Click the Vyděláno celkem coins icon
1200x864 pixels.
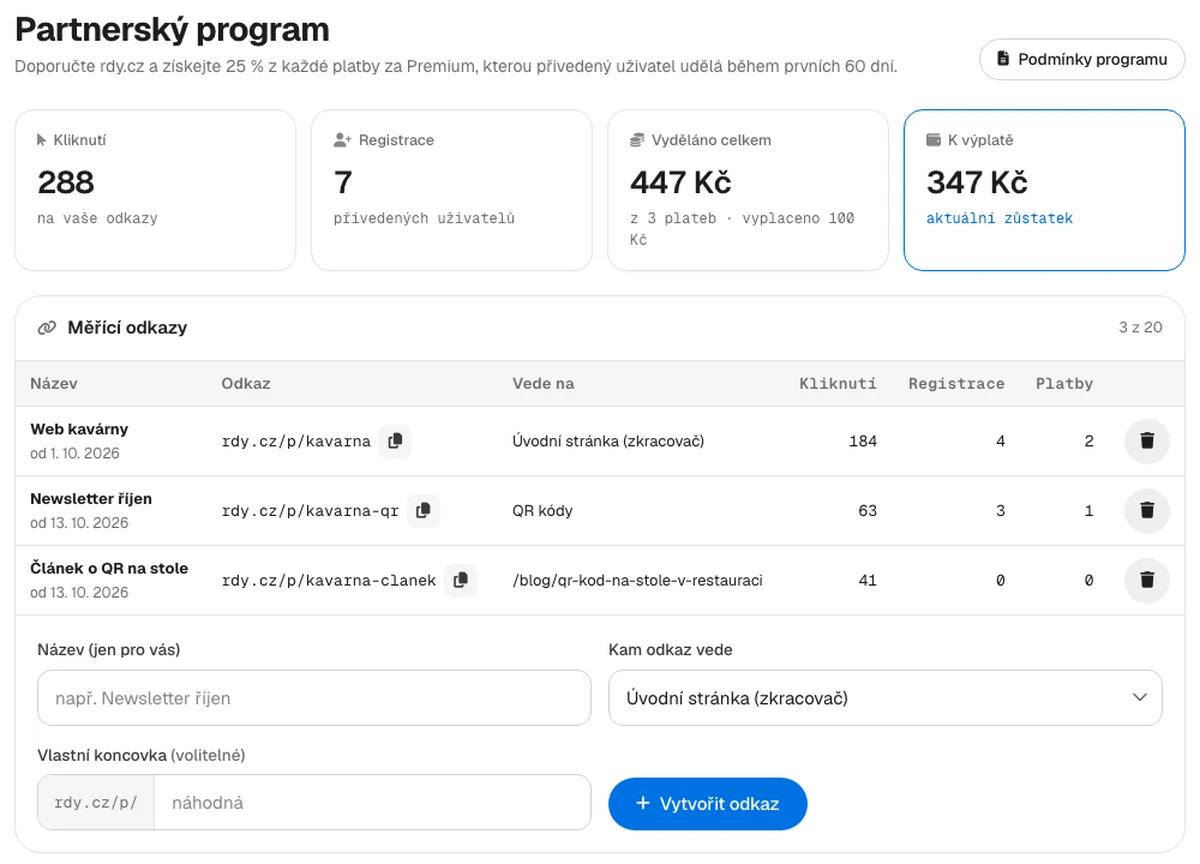click(x=638, y=140)
